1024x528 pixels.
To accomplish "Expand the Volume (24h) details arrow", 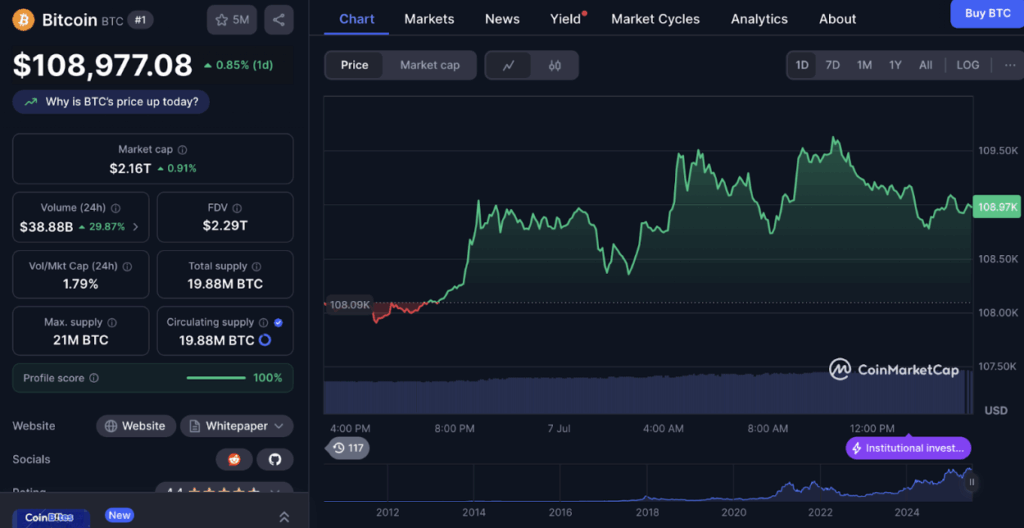I will click(x=135, y=227).
